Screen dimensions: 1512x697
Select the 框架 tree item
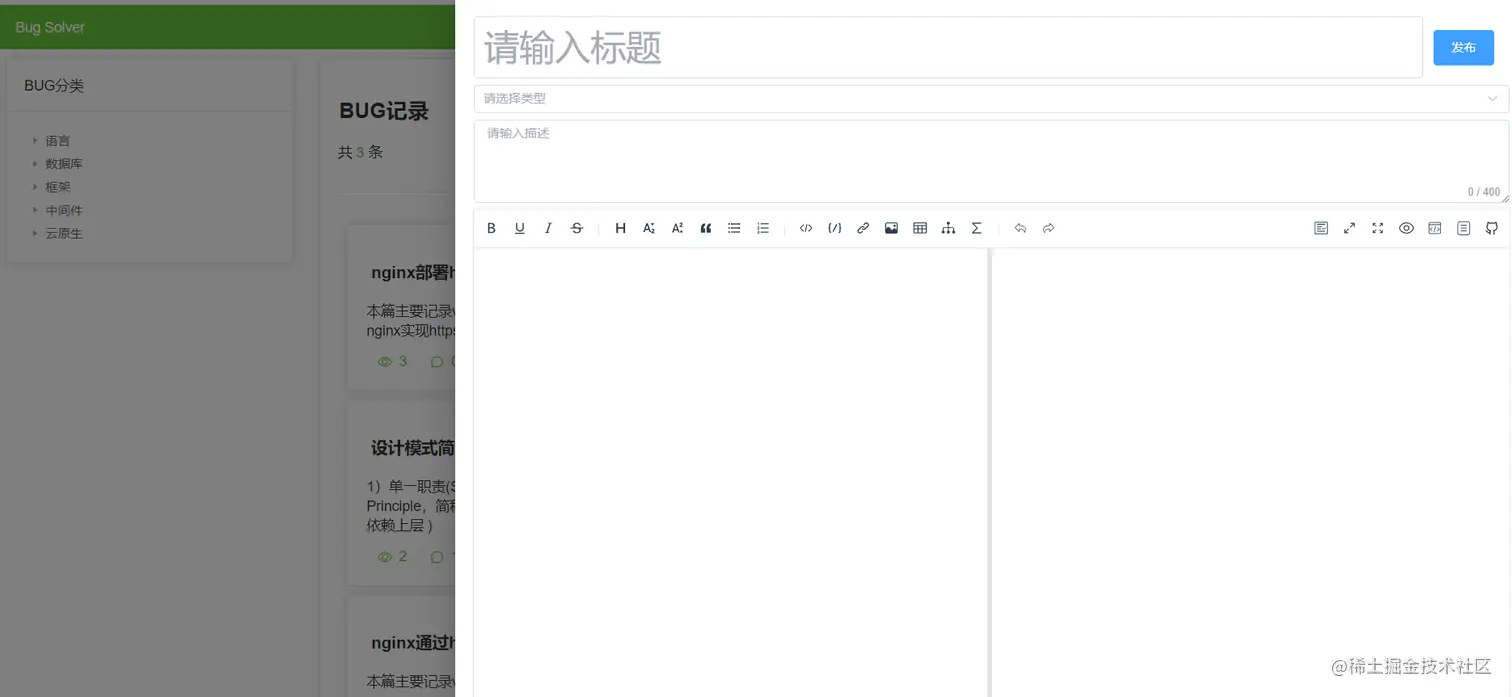click(58, 187)
